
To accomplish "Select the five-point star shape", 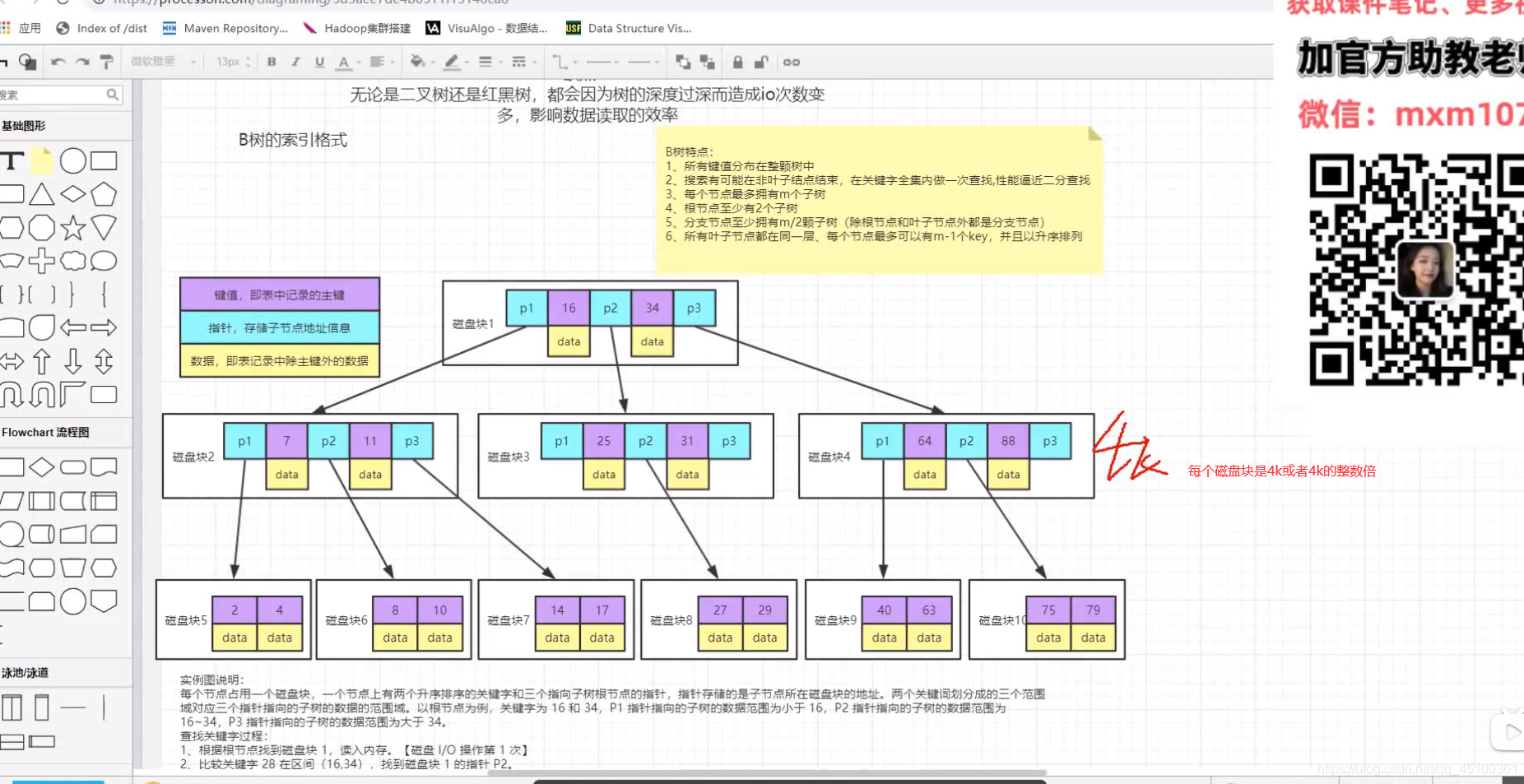I will (x=73, y=228).
